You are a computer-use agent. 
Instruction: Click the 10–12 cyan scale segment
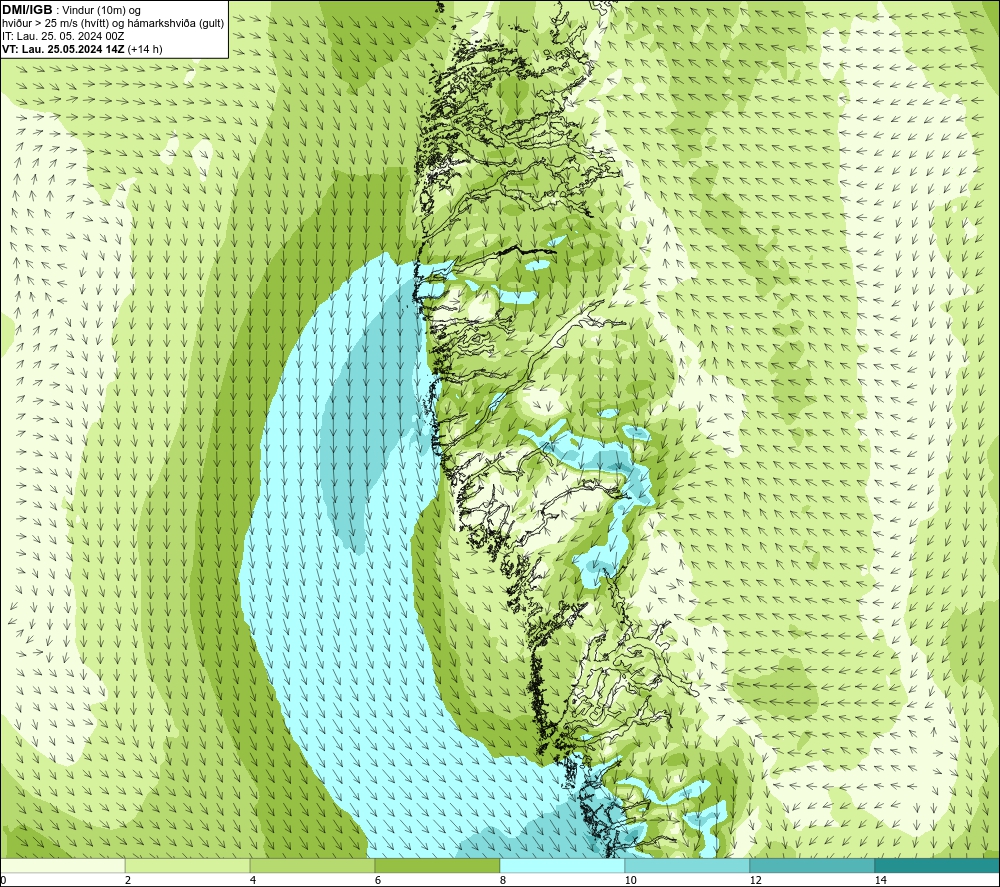[688, 865]
